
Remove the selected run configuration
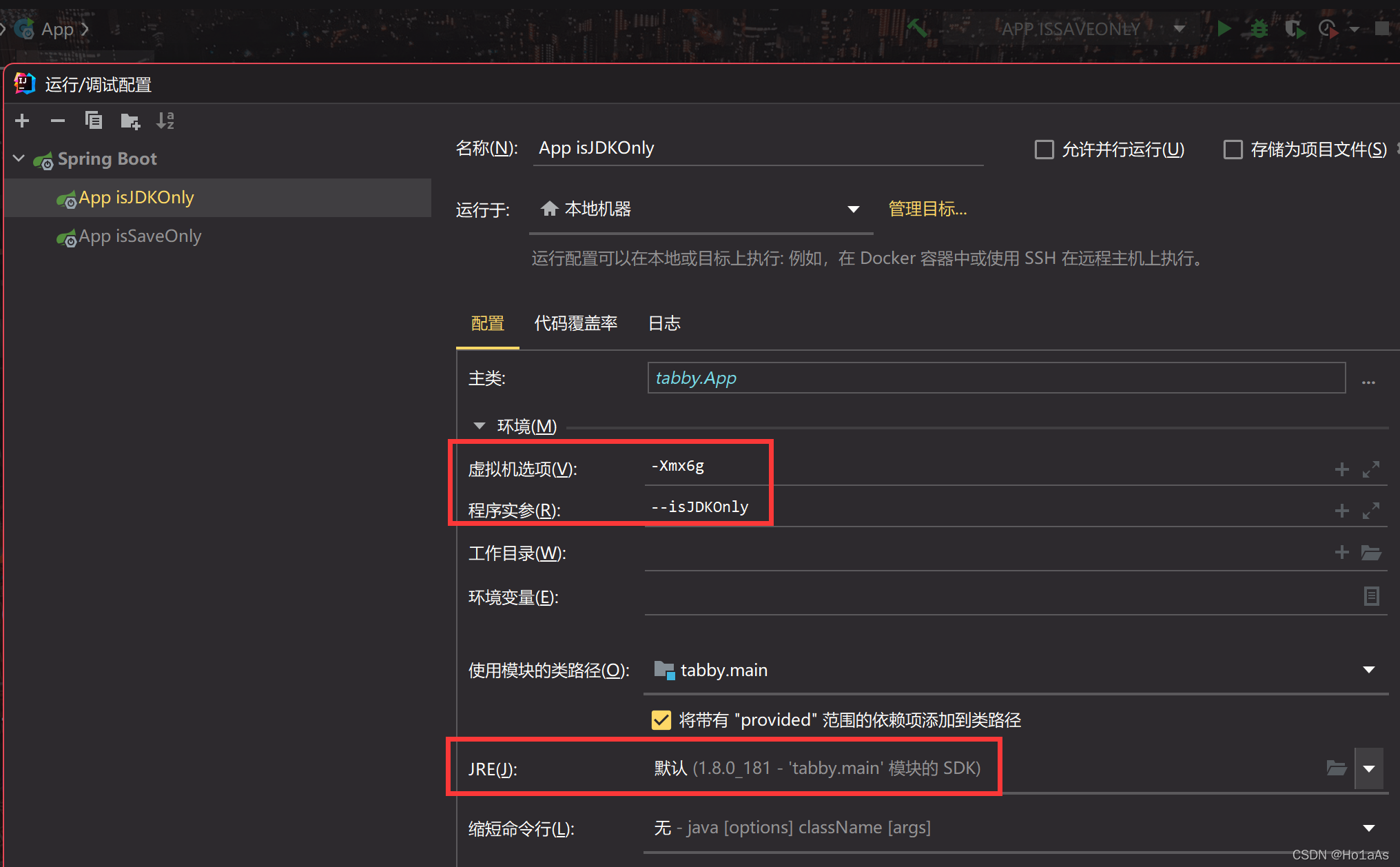tap(58, 121)
